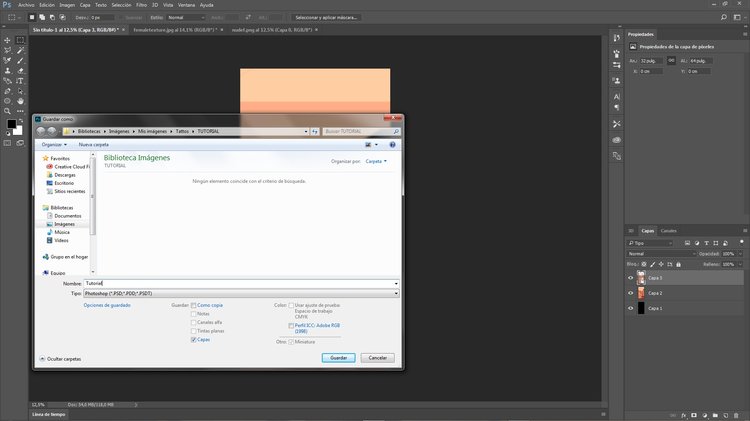Open 'Opciones de guardado' link
Image resolution: width=750 pixels, height=421 pixels.
click(107, 305)
